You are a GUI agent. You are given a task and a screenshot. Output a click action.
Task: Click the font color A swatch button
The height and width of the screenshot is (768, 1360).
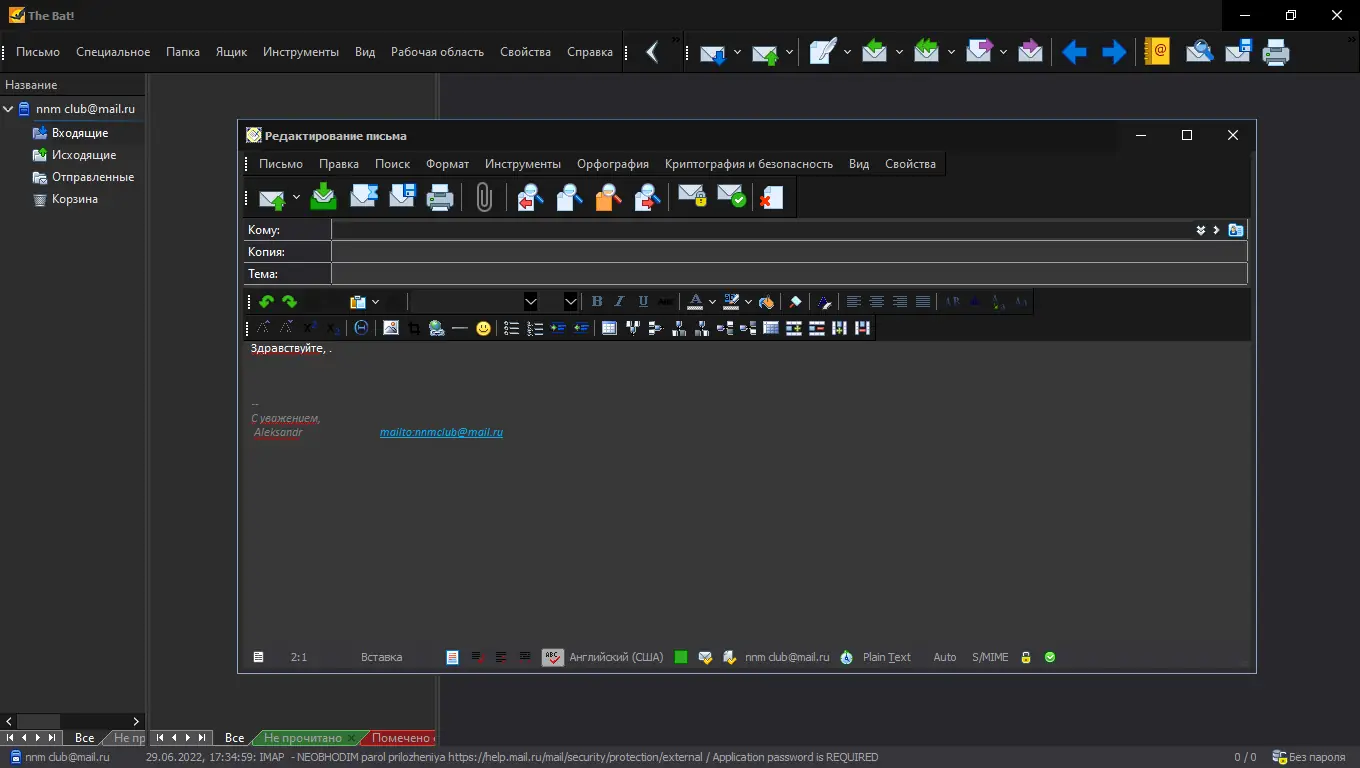695,302
